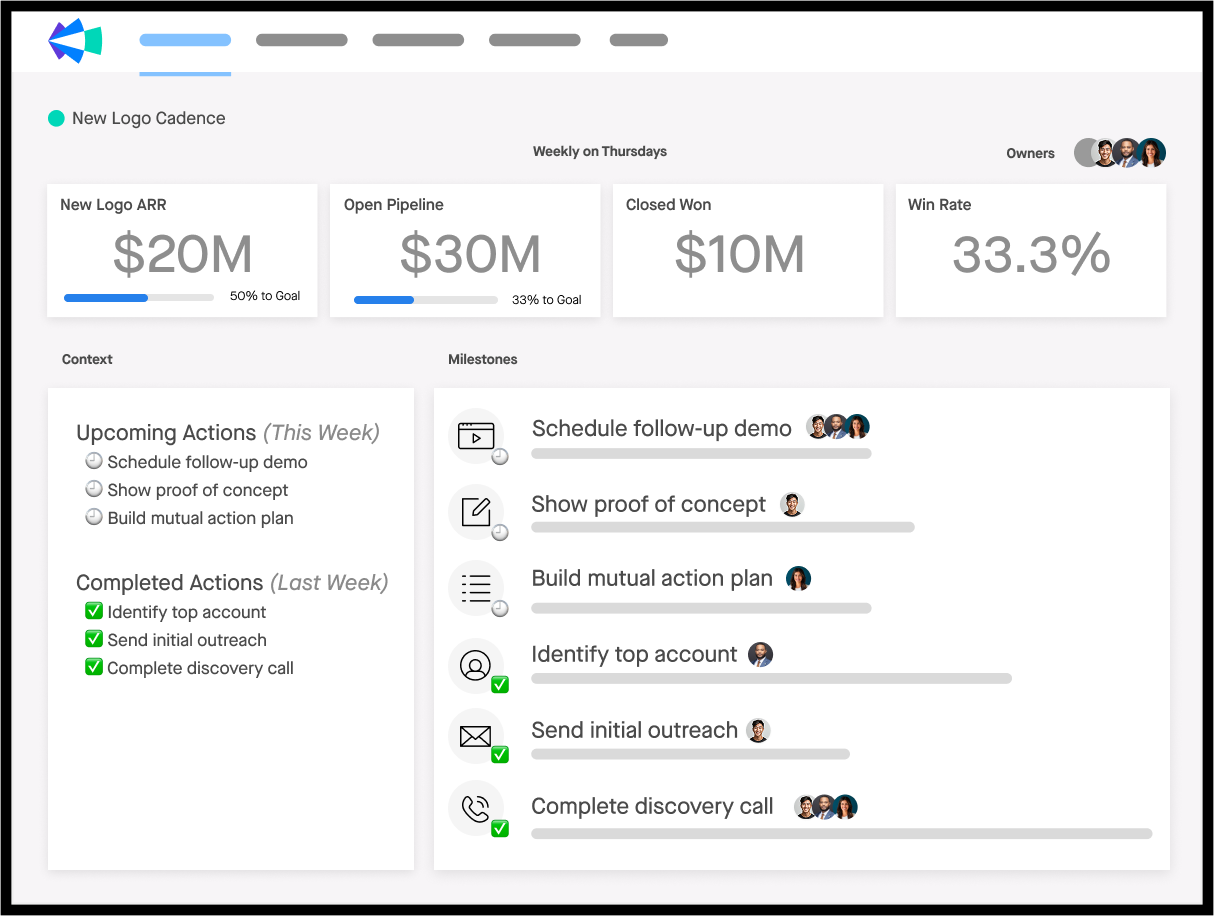The width and height of the screenshot is (1214, 916).
Task: Toggle green checkmark beside Complete discovery call in Context
Action: coord(94,667)
